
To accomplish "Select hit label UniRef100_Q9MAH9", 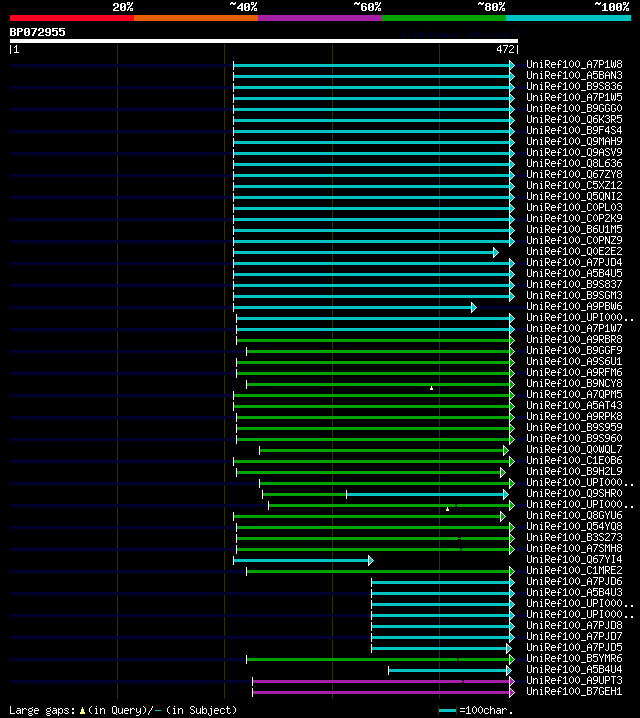I will (x=574, y=141).
